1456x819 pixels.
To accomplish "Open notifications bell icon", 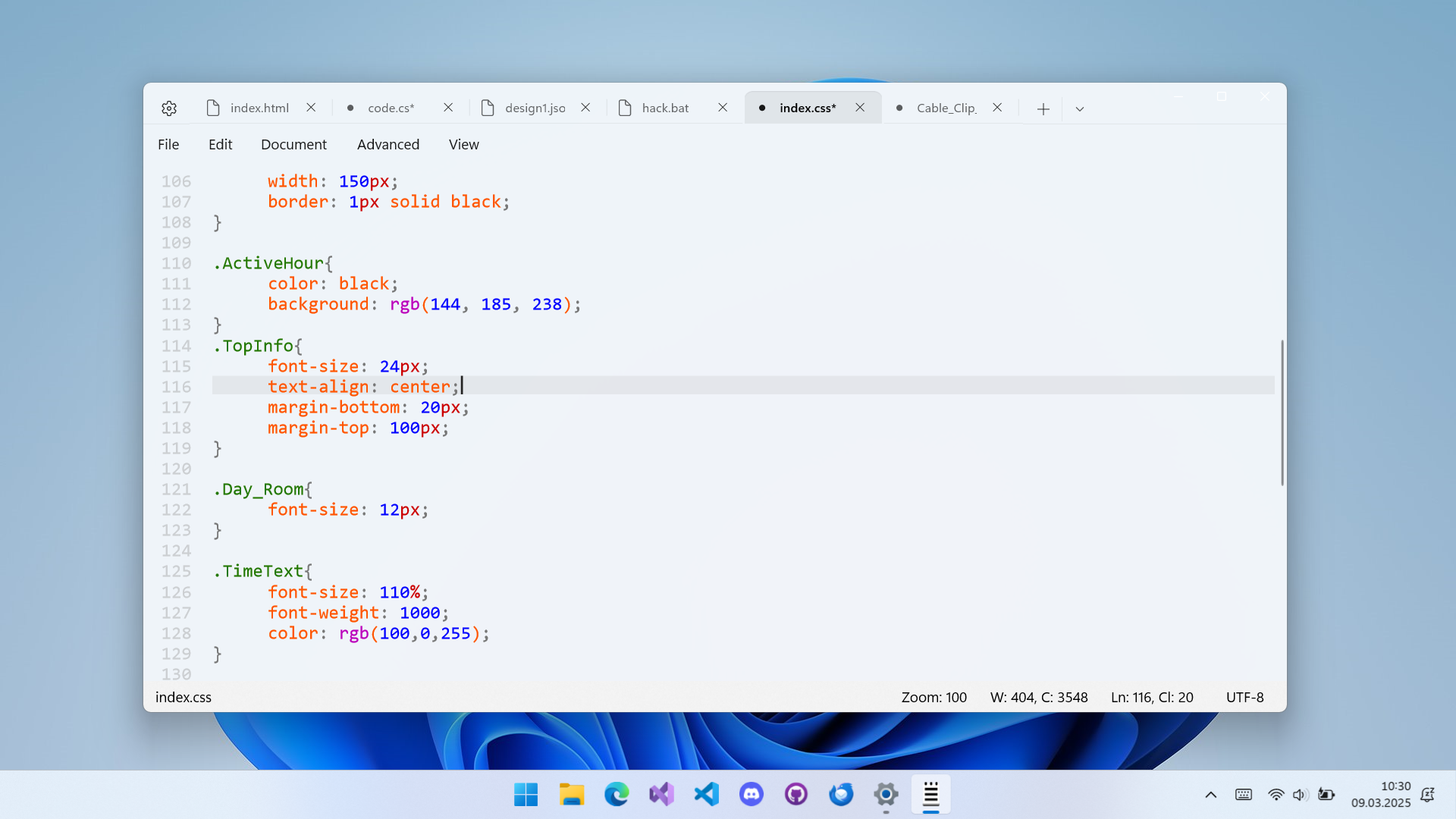I will coord(1428,795).
